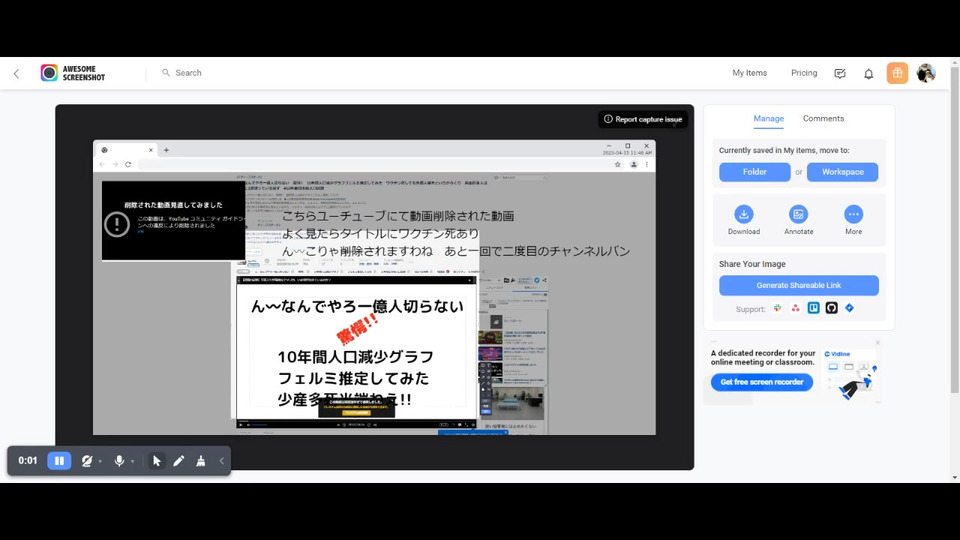This screenshot has height=540, width=960.
Task: Select the Jira support icon
Action: [849, 308]
